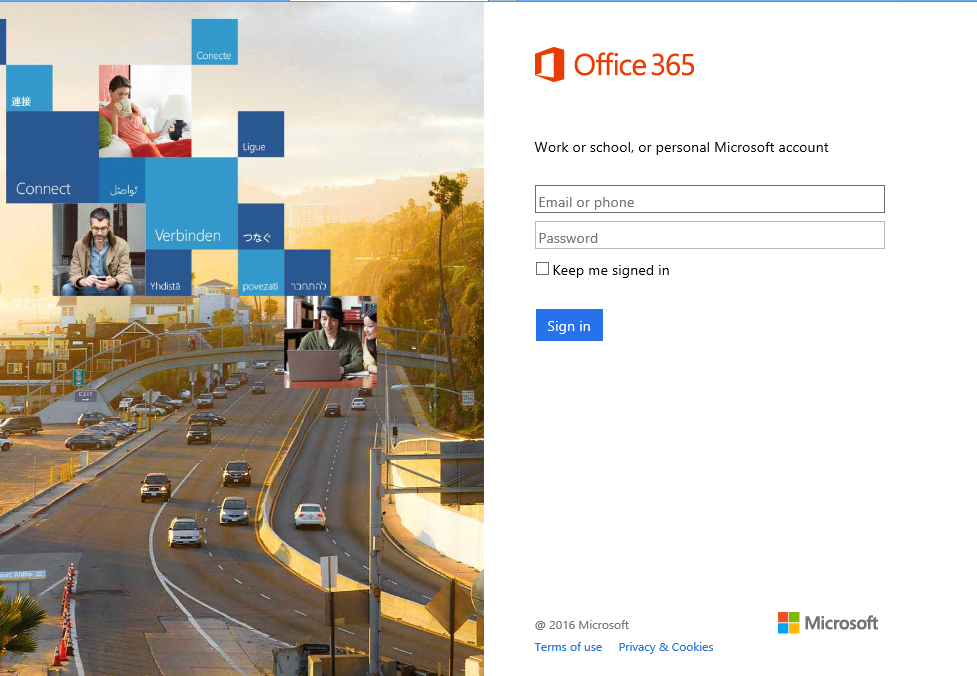Check the Keep me signed in box
The height and width of the screenshot is (676, 977).
542,269
